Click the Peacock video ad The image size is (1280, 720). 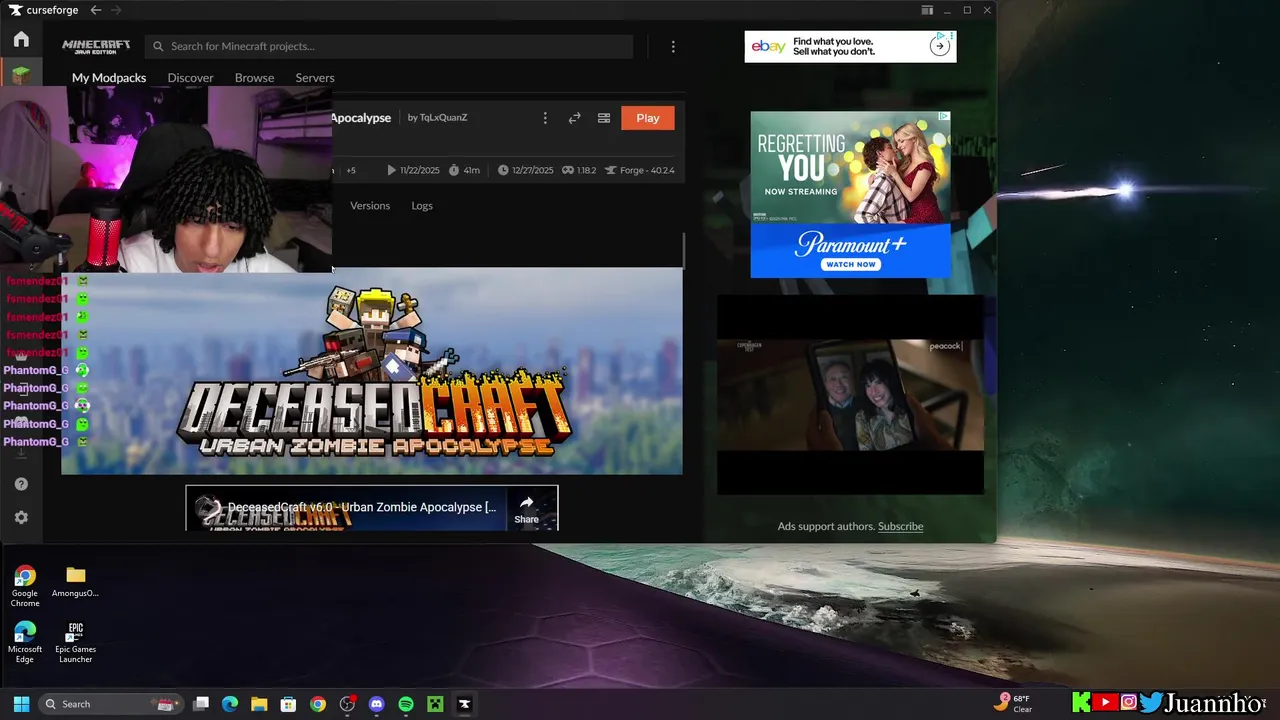[850, 394]
